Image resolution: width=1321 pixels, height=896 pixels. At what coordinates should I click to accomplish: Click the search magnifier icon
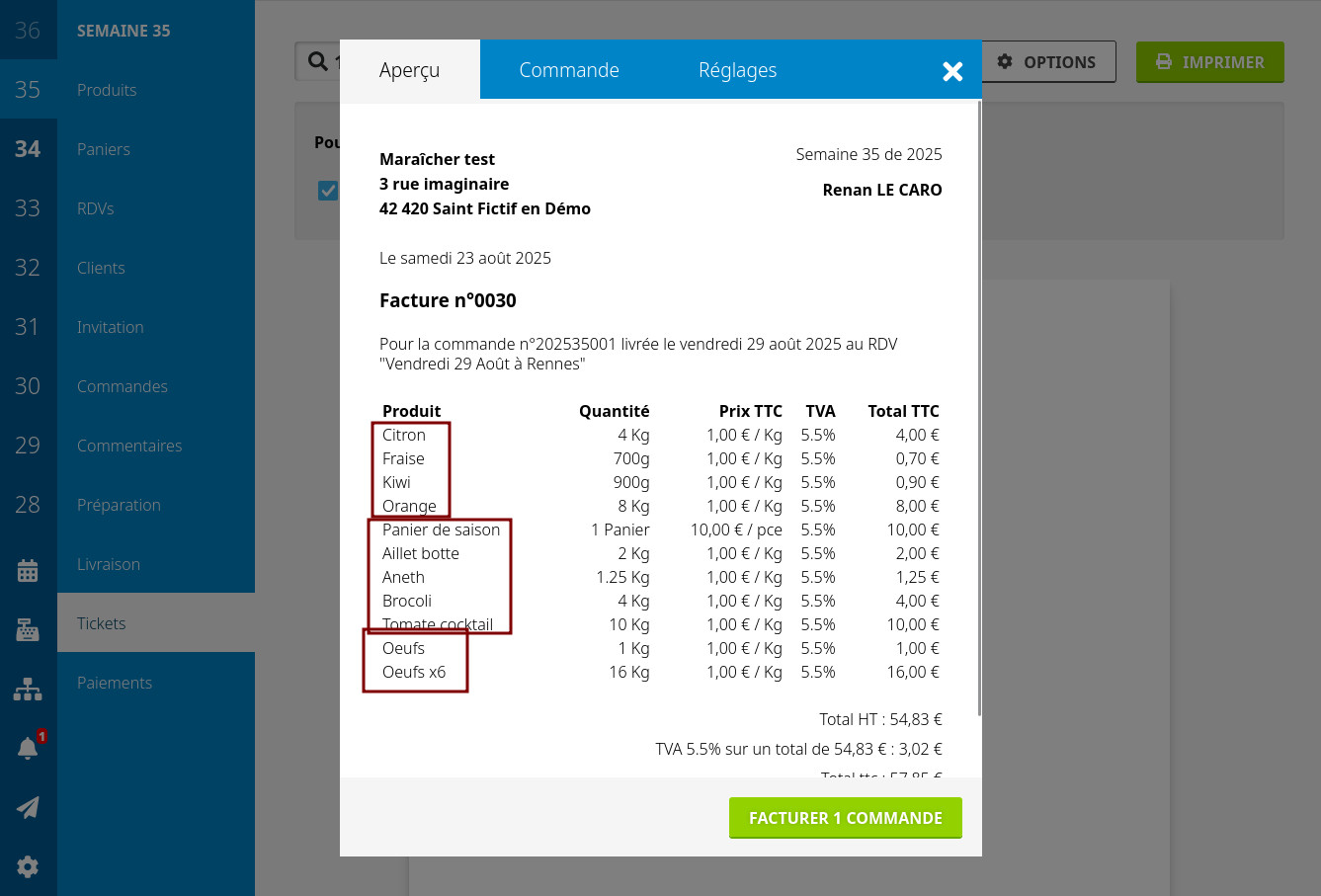point(318,61)
